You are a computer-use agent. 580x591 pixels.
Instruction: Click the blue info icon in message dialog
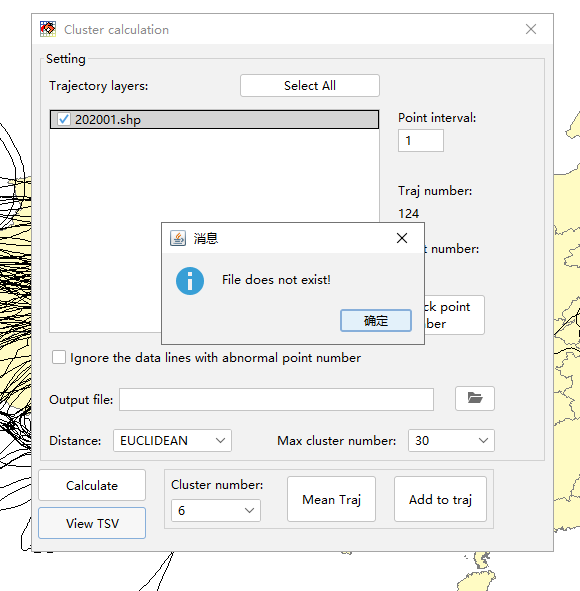pyautogui.click(x=190, y=281)
